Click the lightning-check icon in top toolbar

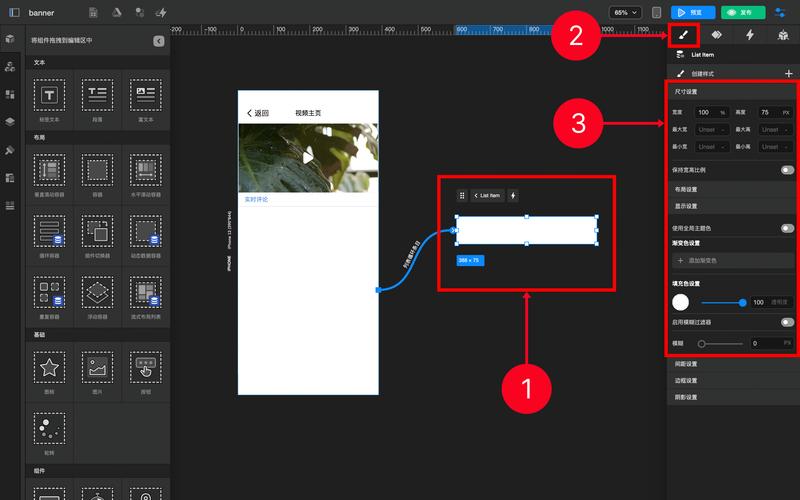point(161,12)
